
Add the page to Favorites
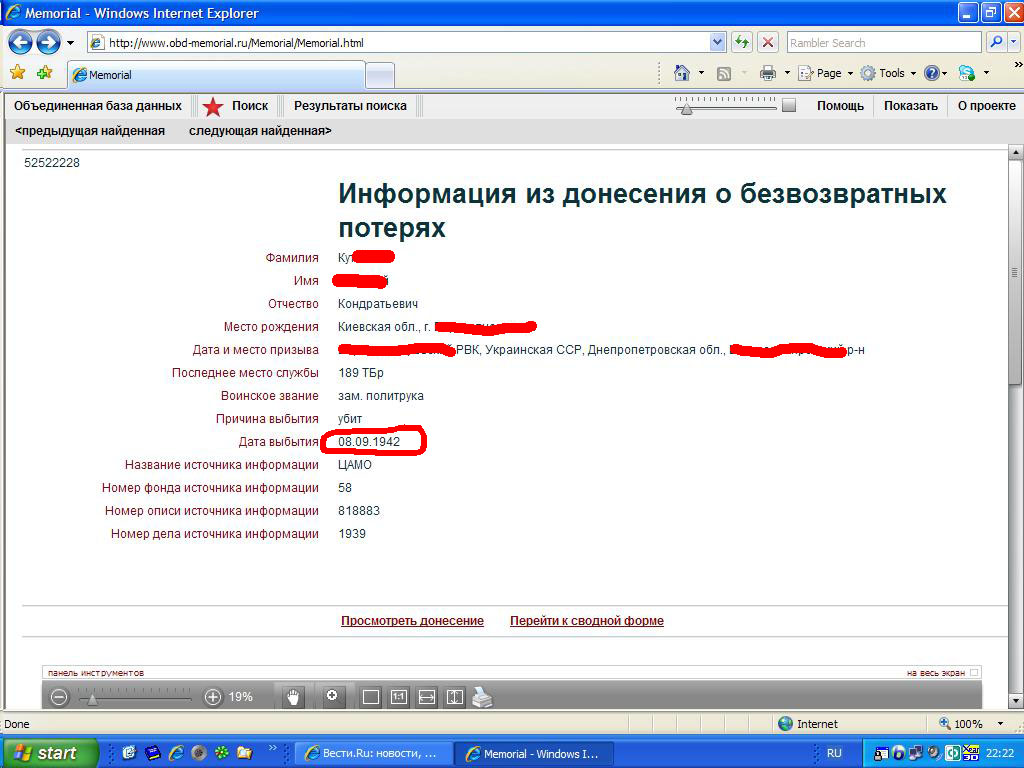pos(44,72)
